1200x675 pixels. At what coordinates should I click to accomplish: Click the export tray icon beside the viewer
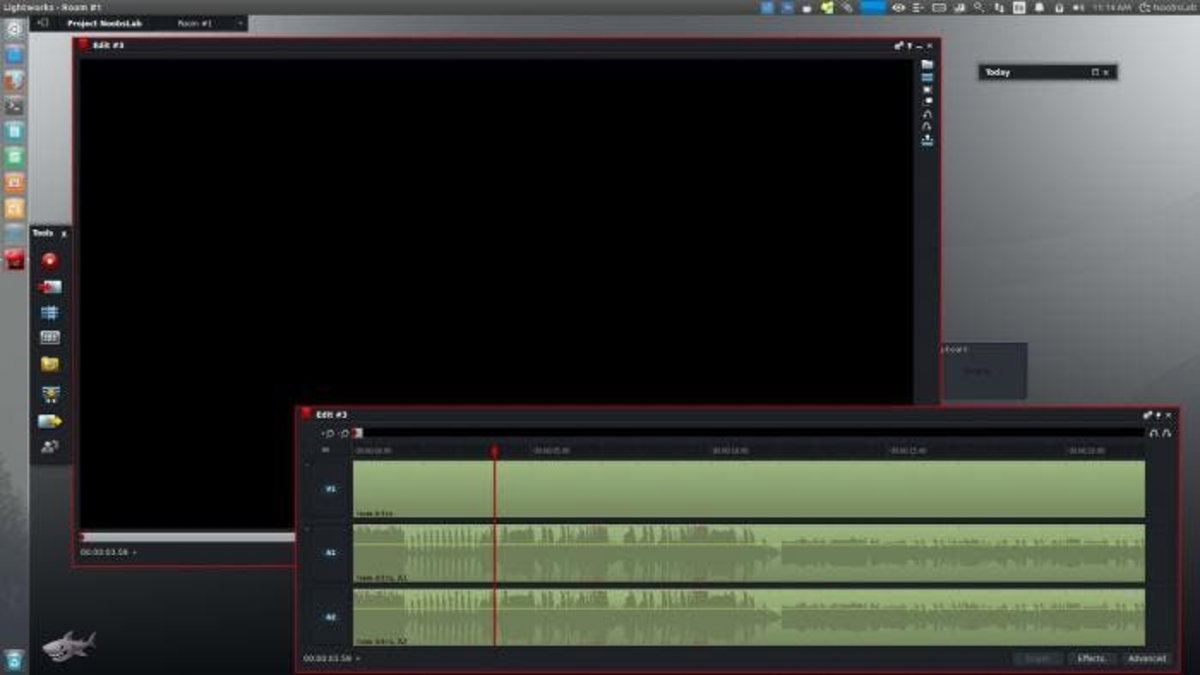pyautogui.click(x=927, y=141)
